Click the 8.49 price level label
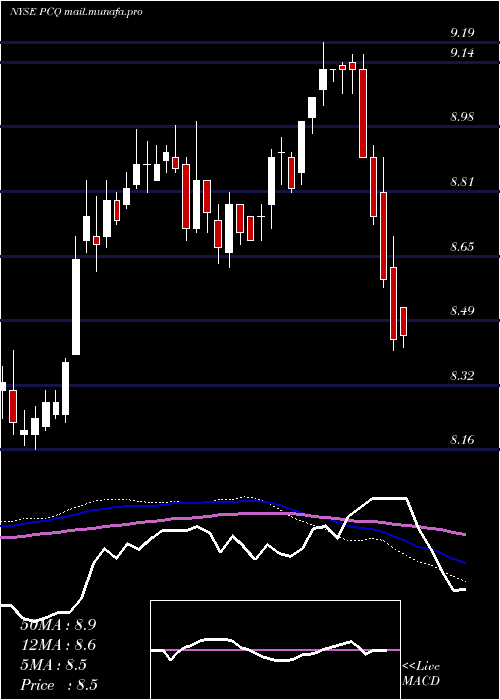Image resolution: width=500 pixels, height=700 pixels. (x=462, y=311)
